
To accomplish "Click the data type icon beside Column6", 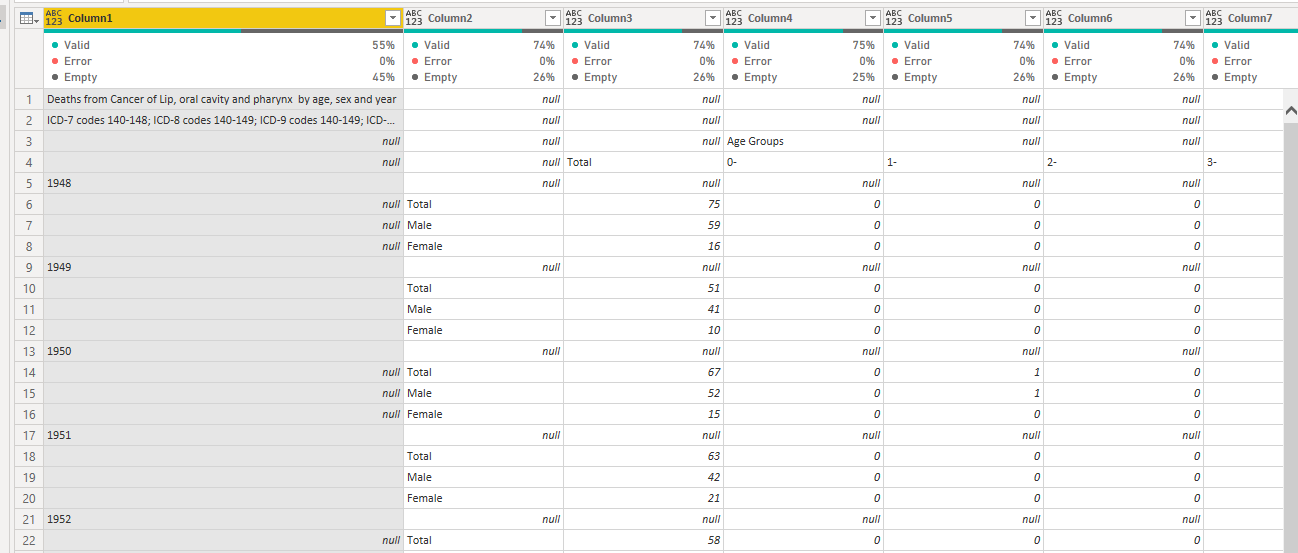I will (x=1054, y=18).
